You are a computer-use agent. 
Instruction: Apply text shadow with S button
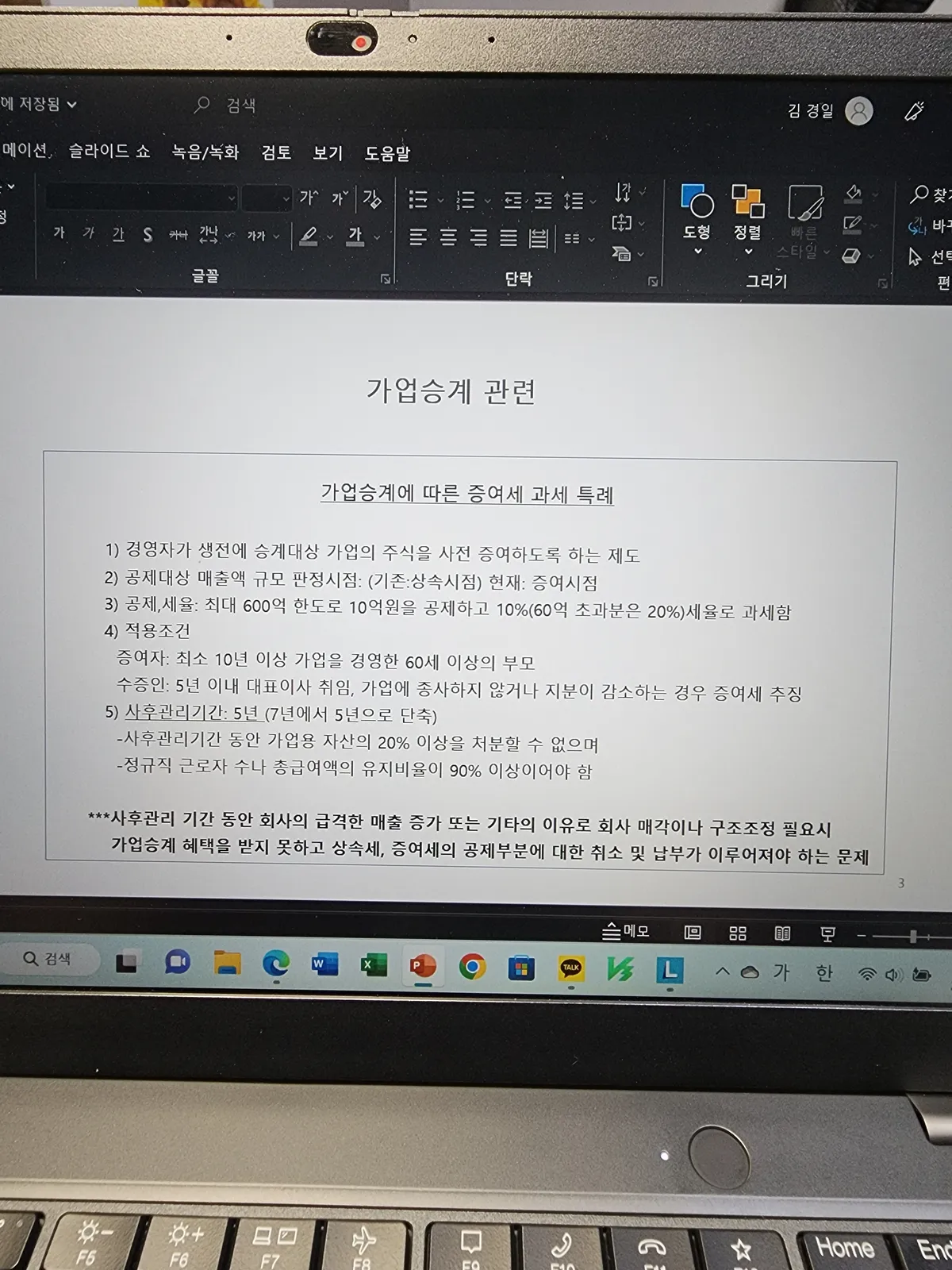(x=148, y=235)
